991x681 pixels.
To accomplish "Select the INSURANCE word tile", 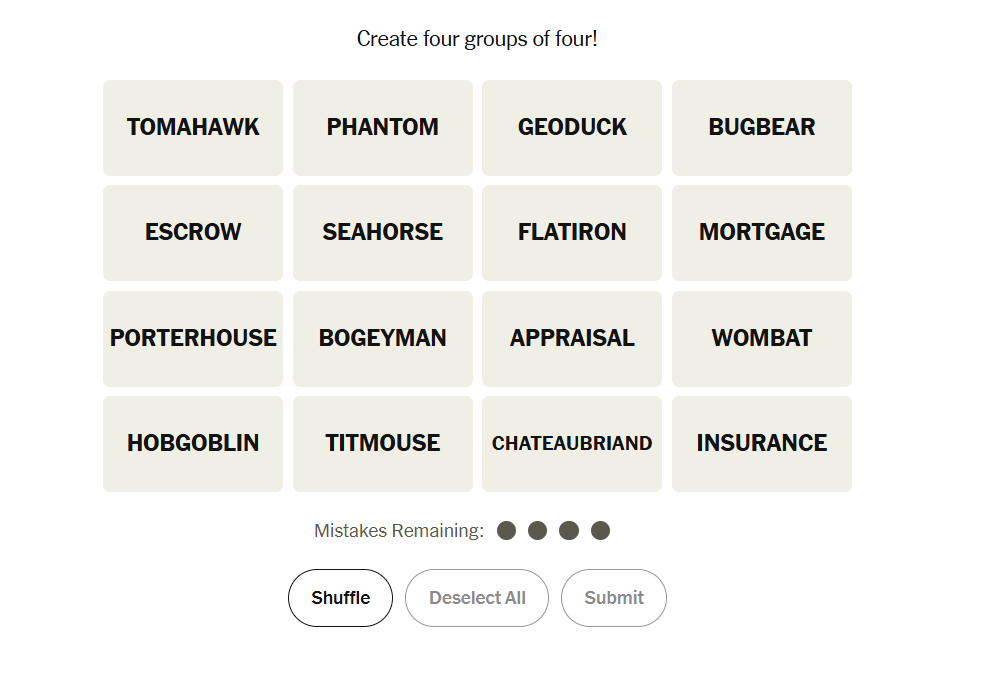I will (x=762, y=444).
